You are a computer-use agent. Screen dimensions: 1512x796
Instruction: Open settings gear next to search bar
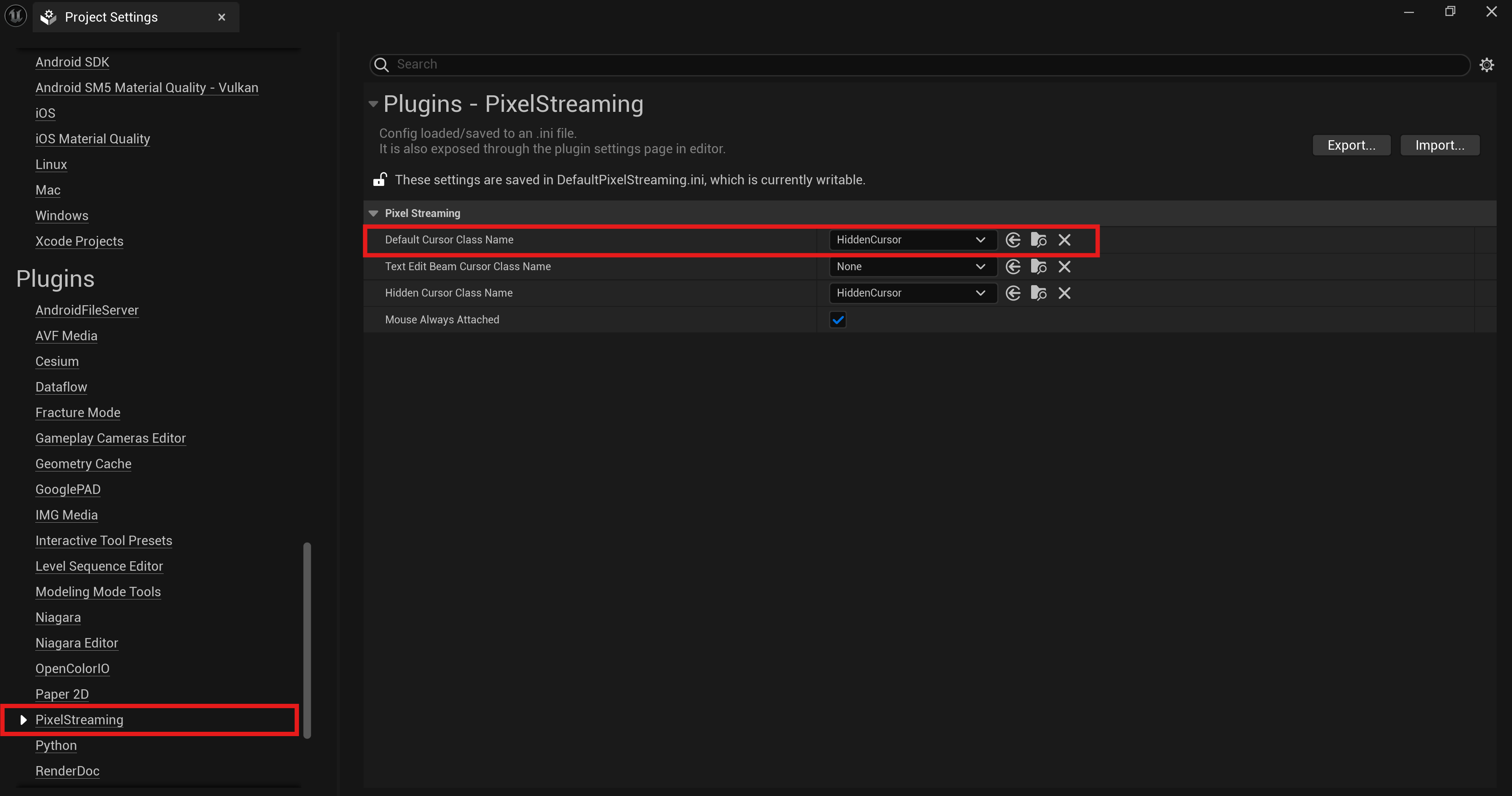pos(1486,65)
